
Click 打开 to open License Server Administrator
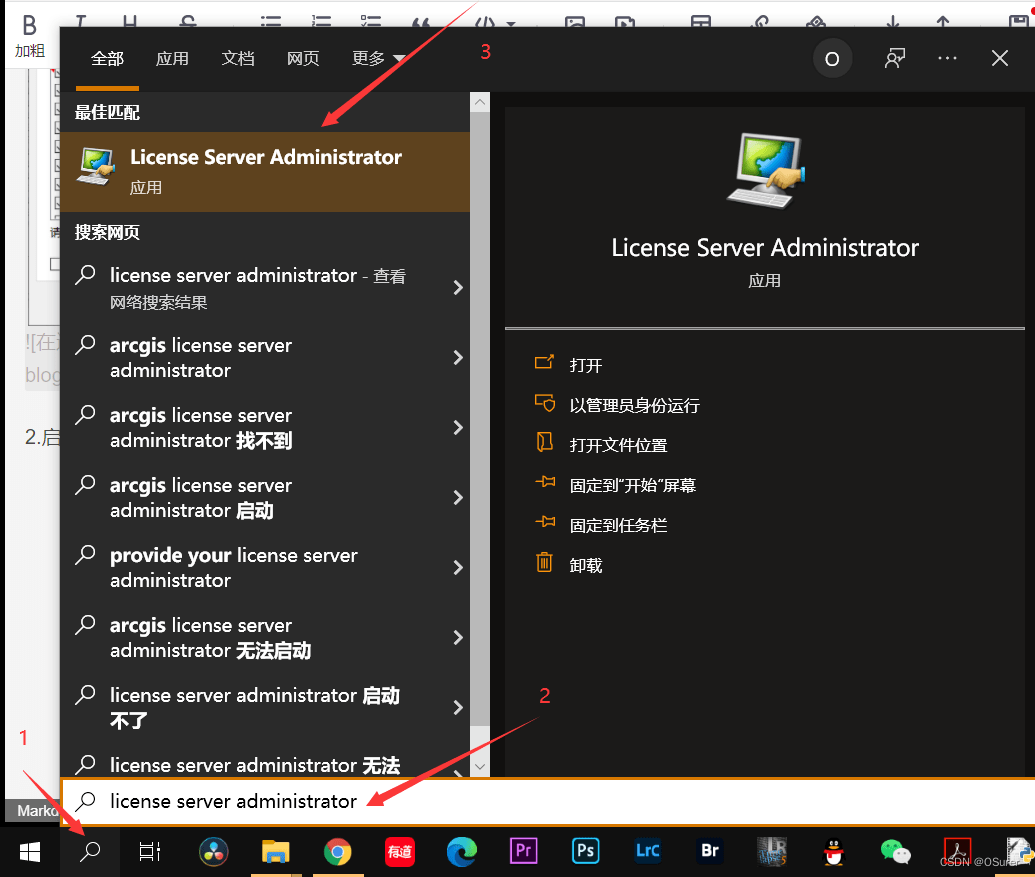(x=586, y=365)
